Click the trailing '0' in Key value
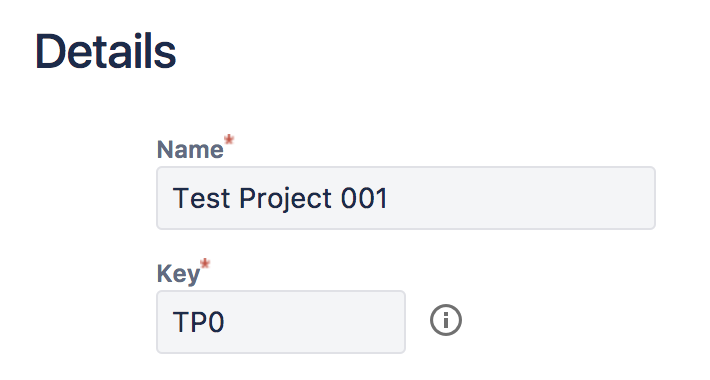This screenshot has width=710, height=380. [216, 322]
